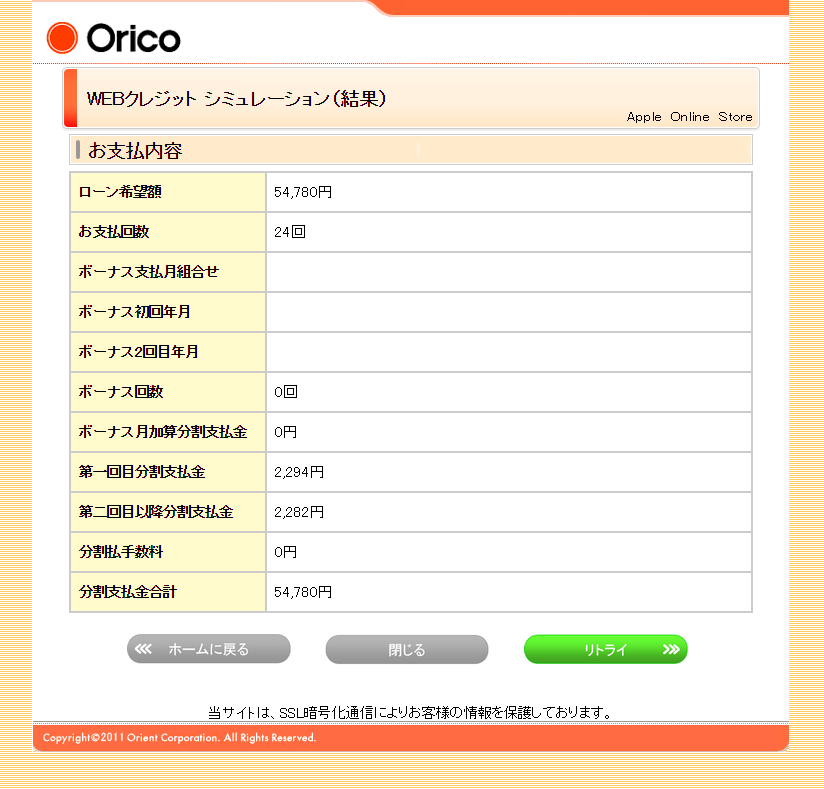The height and width of the screenshot is (789, 824).
Task: Click the Orico red circle logo
Action: point(62,38)
